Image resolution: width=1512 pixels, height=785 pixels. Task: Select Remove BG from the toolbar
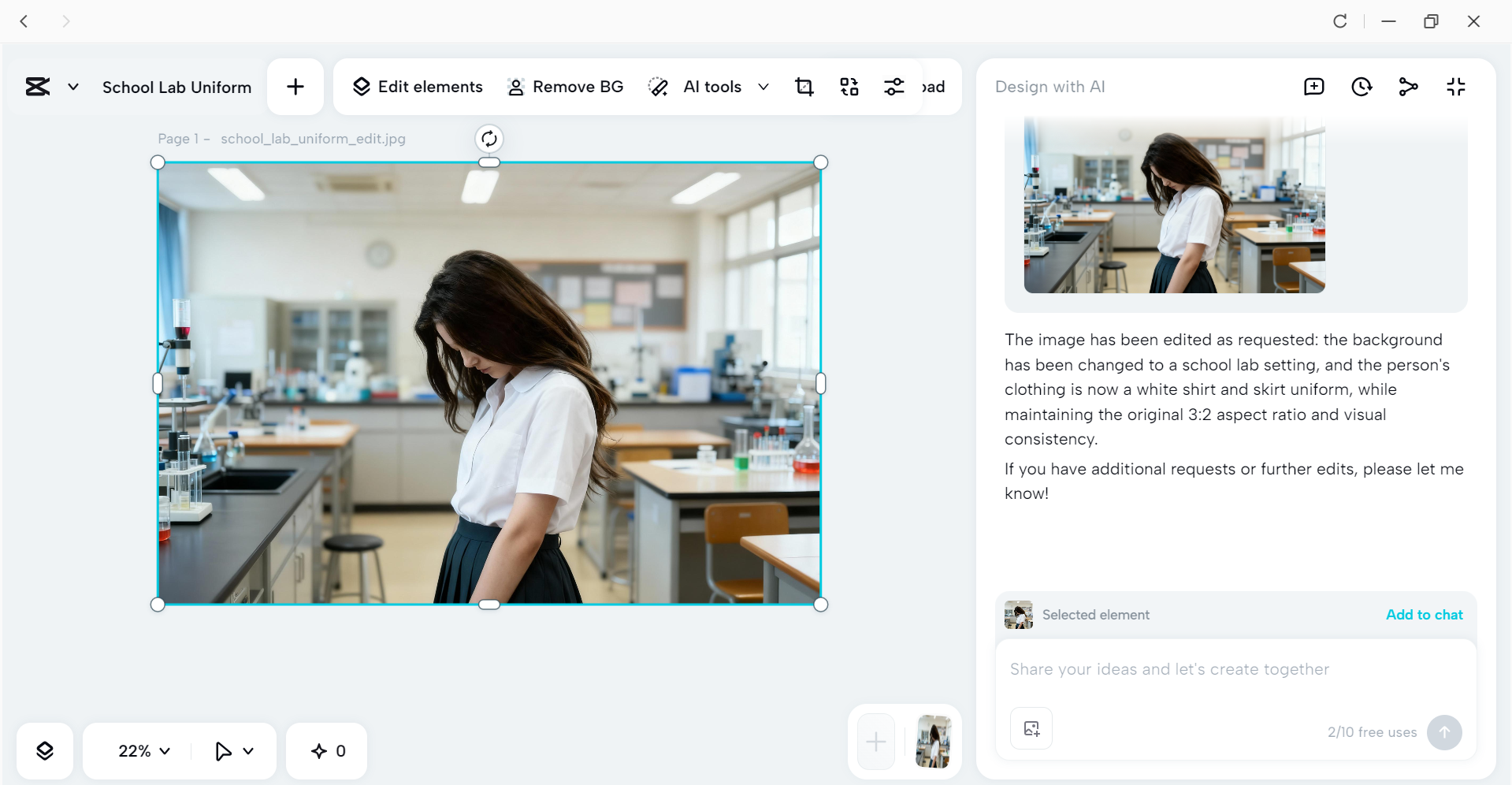point(565,87)
